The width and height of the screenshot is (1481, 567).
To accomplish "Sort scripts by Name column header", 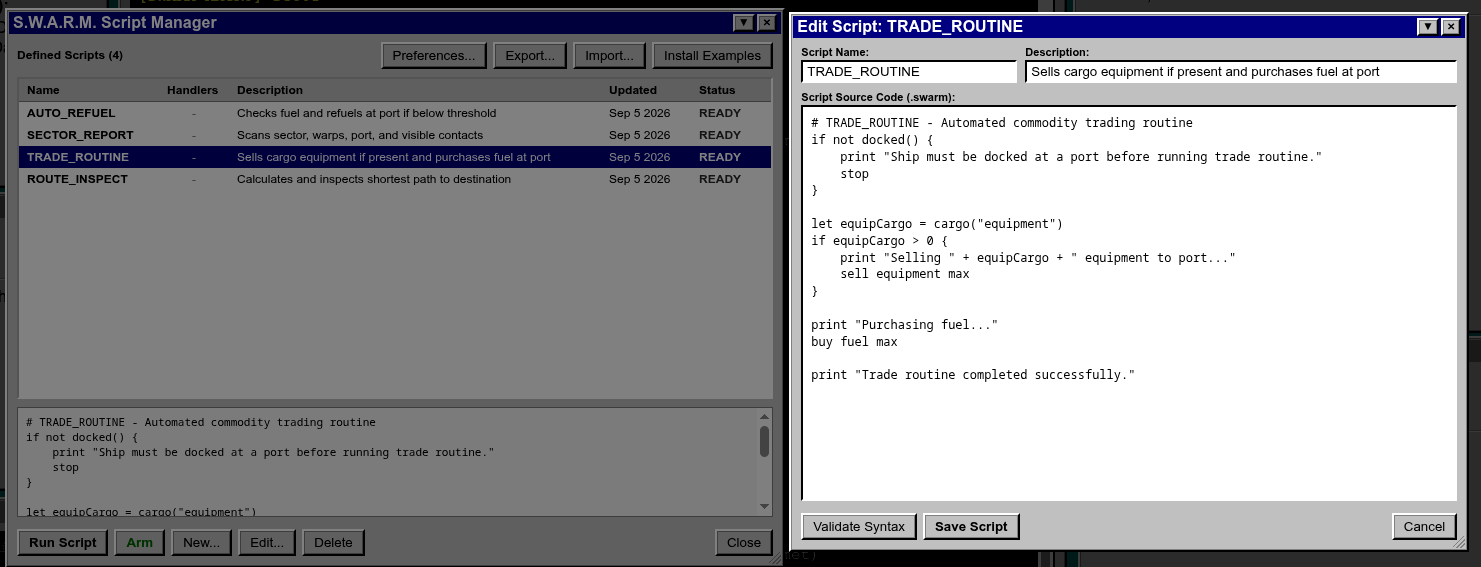I will click(43, 90).
